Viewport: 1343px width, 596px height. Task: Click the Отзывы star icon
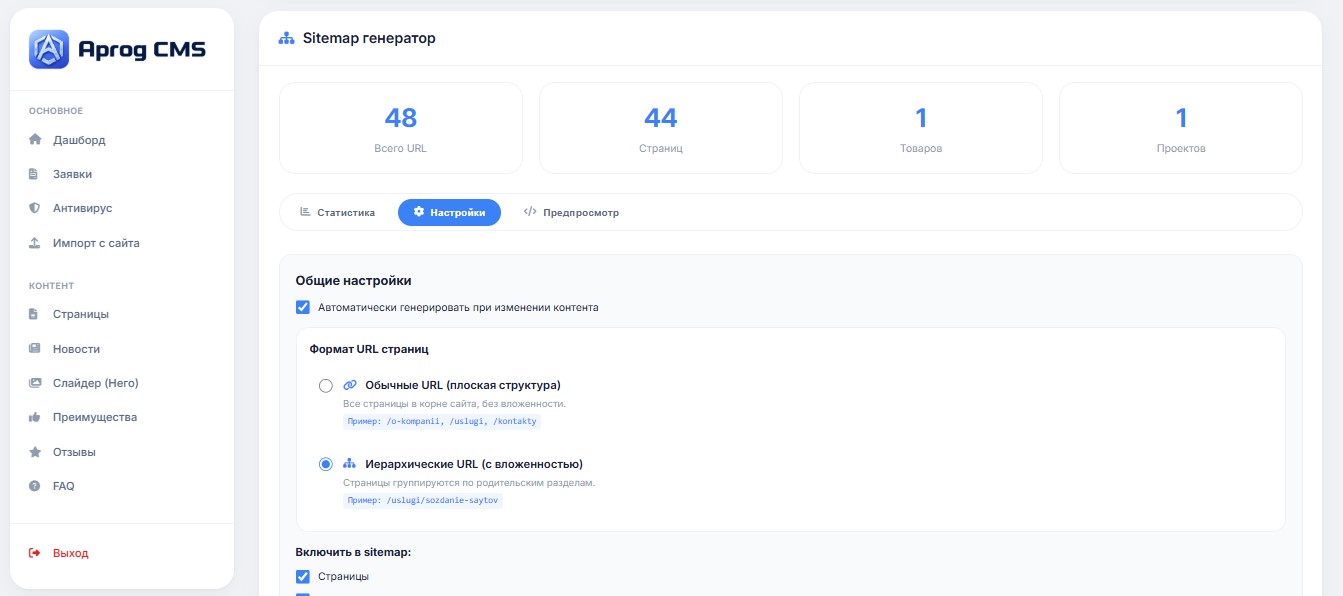click(x=35, y=452)
